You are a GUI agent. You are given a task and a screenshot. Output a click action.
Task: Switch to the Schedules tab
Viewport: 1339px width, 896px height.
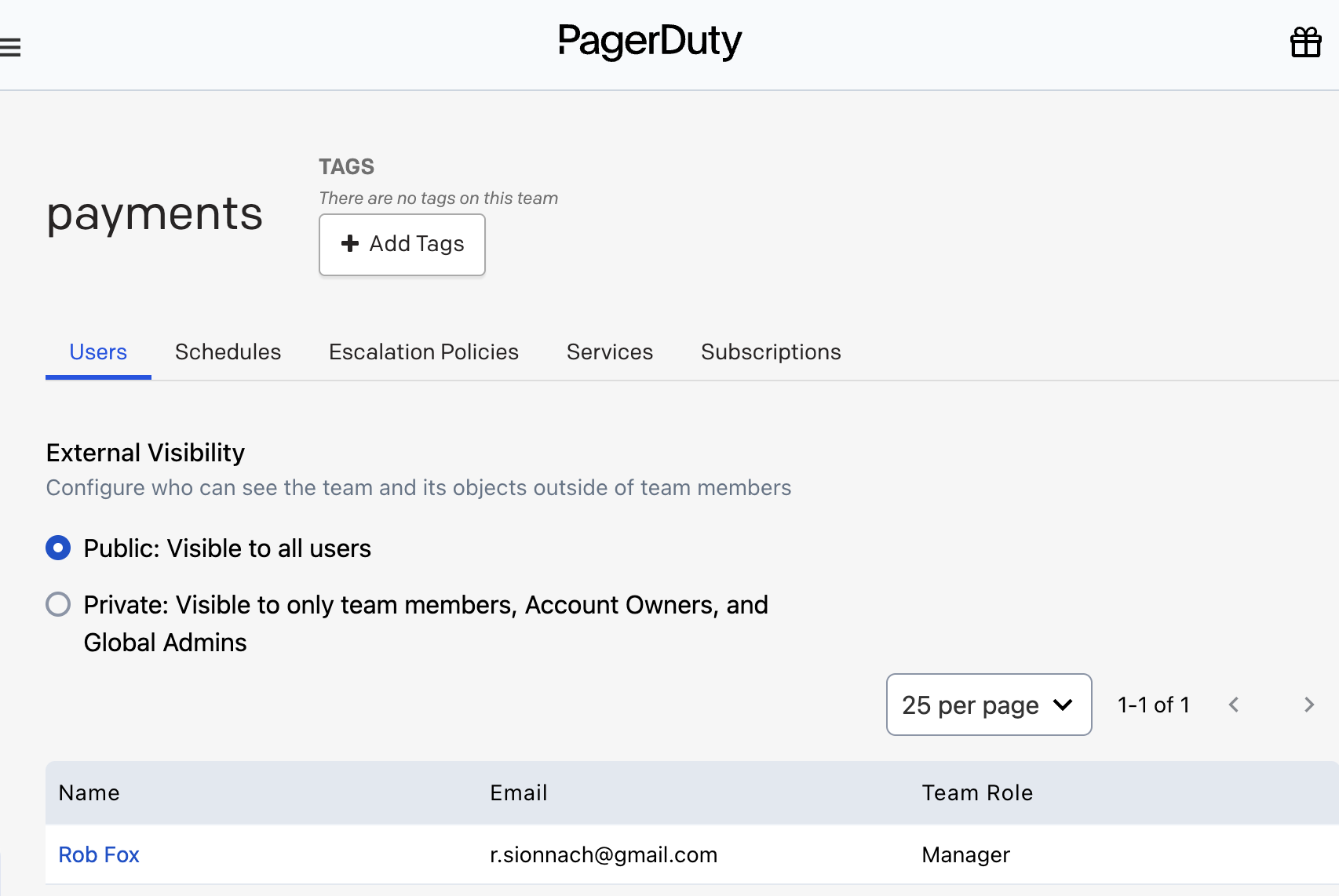[228, 351]
